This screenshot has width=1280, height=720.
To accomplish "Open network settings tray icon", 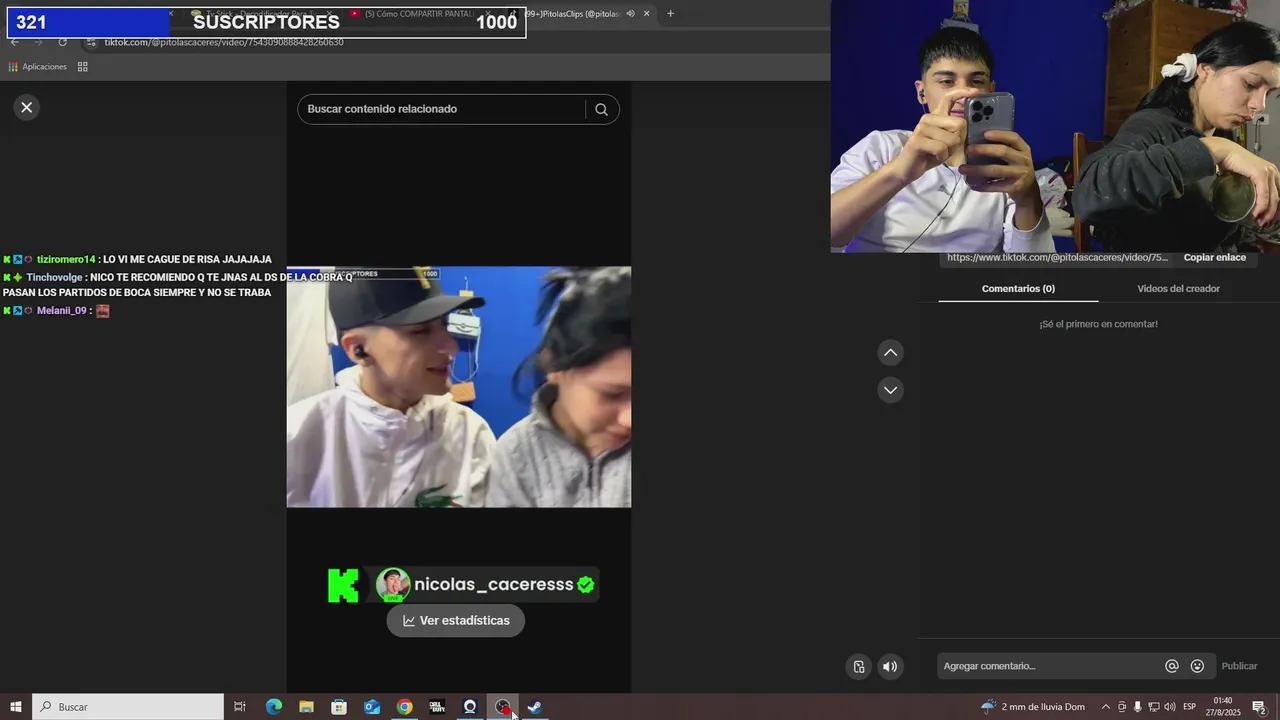I will (x=1153, y=707).
